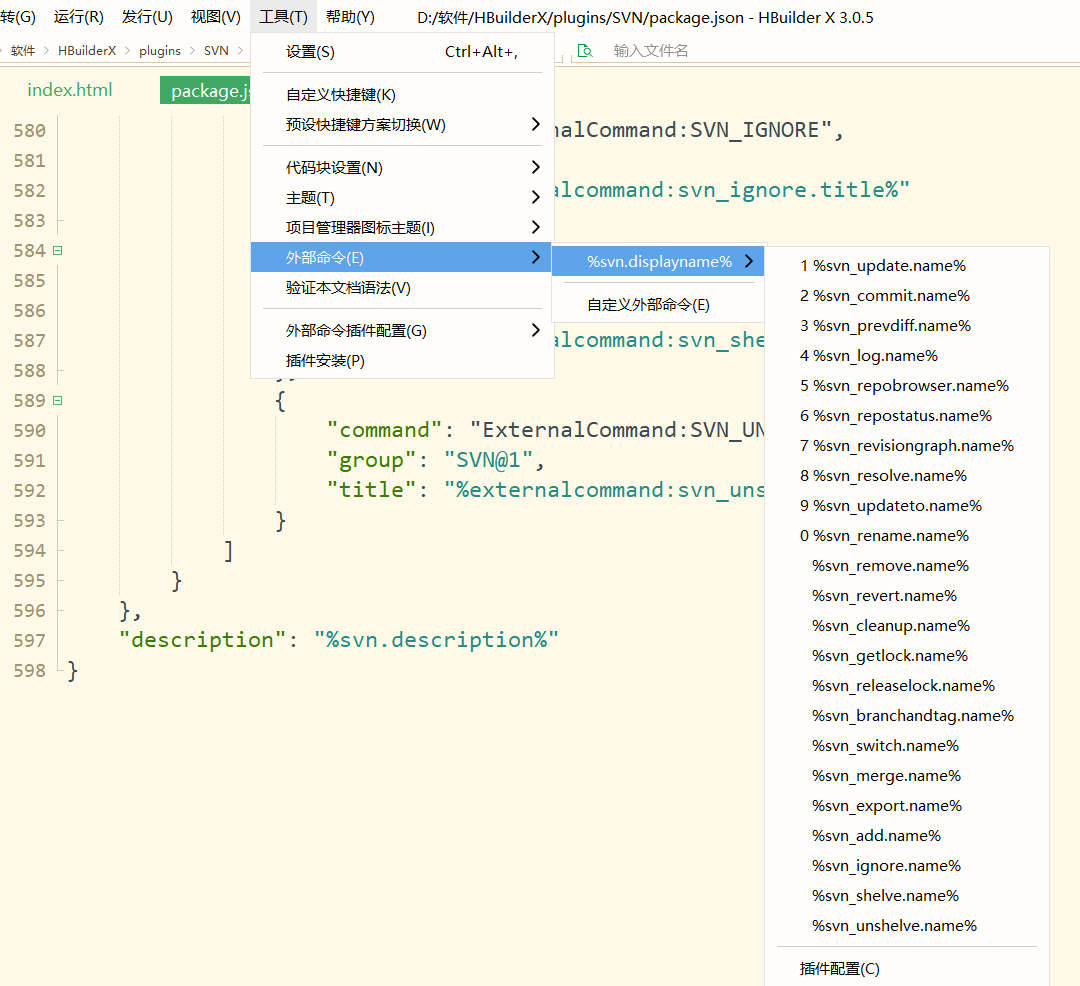Click %svn_revert.name% in SVN submenu
1080x986 pixels.
pos(884,596)
